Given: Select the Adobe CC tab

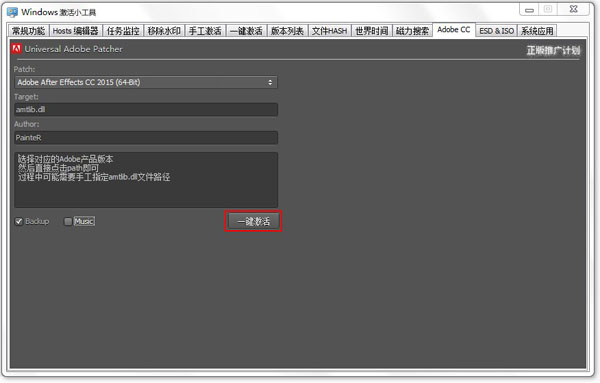Looking at the screenshot, I should click(454, 30).
